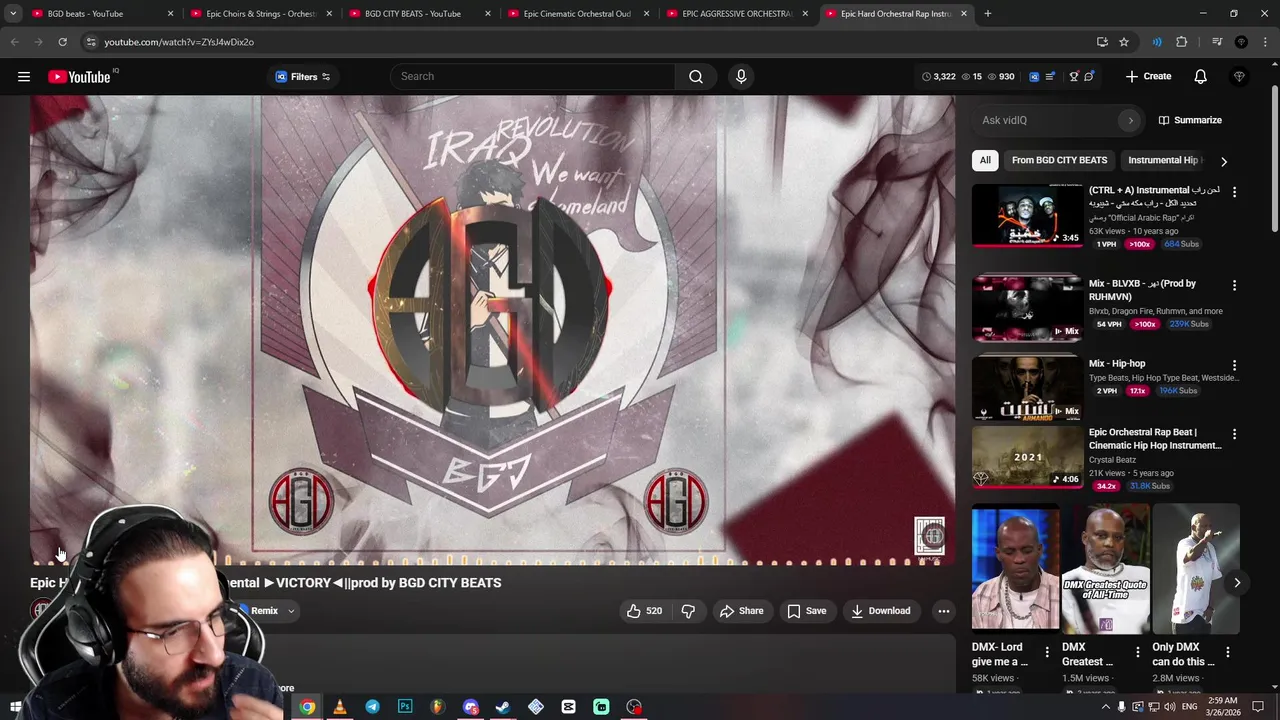The height and width of the screenshot is (720, 1280).
Task: Advance the filter chips with right chevron
Action: [x=1224, y=161]
